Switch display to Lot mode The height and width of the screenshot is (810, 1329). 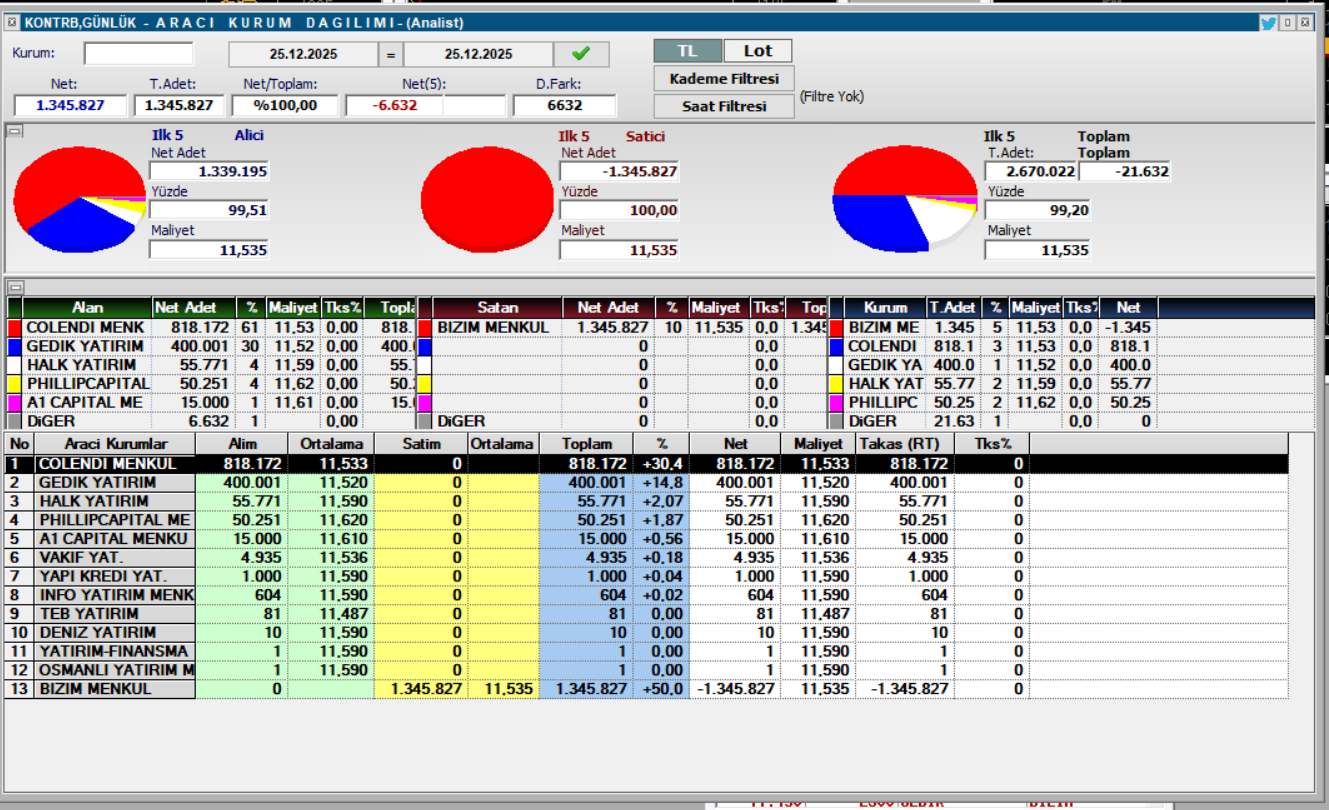click(x=757, y=51)
